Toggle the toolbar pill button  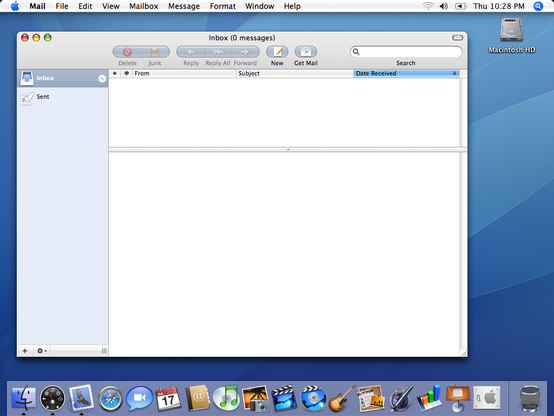[x=457, y=38]
